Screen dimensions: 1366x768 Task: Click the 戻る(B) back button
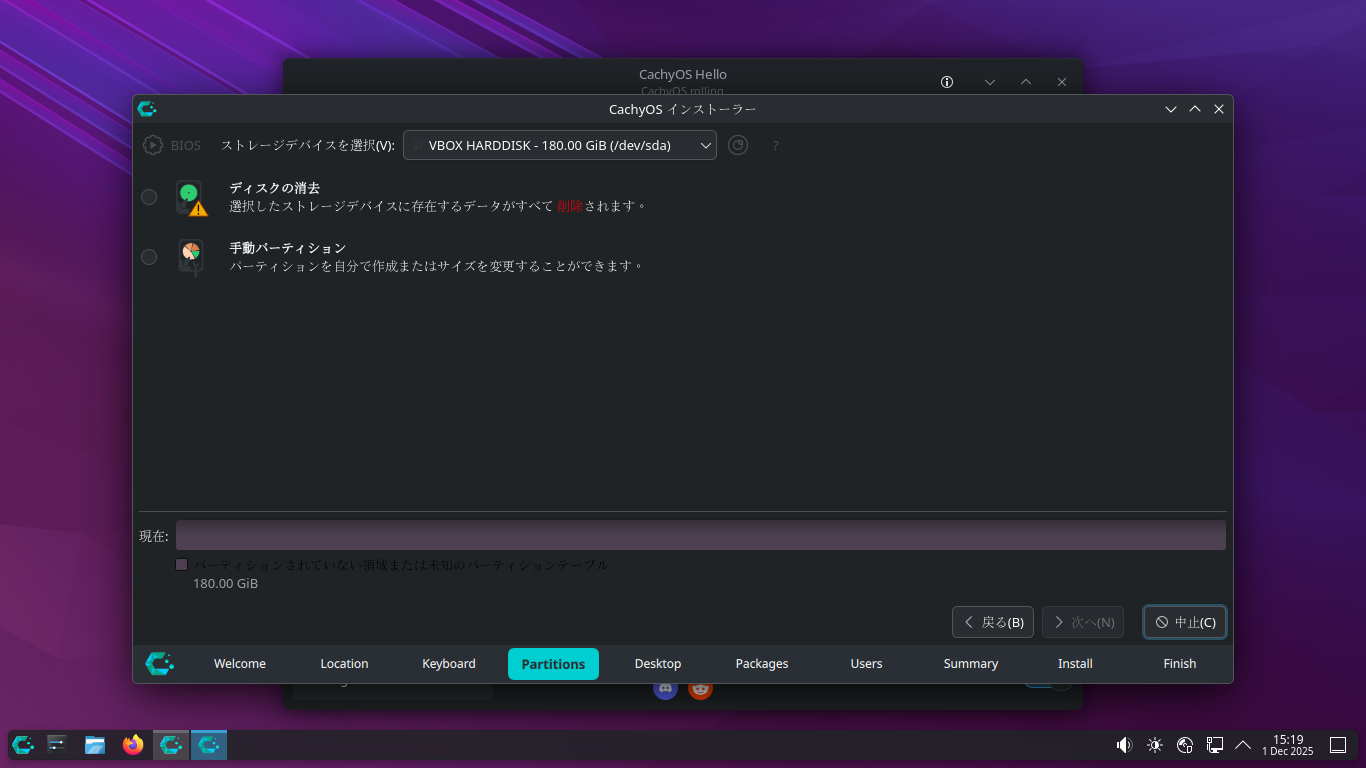[993, 622]
